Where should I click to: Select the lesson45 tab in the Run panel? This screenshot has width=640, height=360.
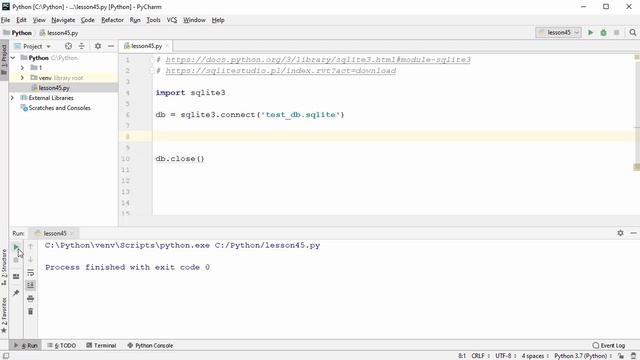(54, 233)
